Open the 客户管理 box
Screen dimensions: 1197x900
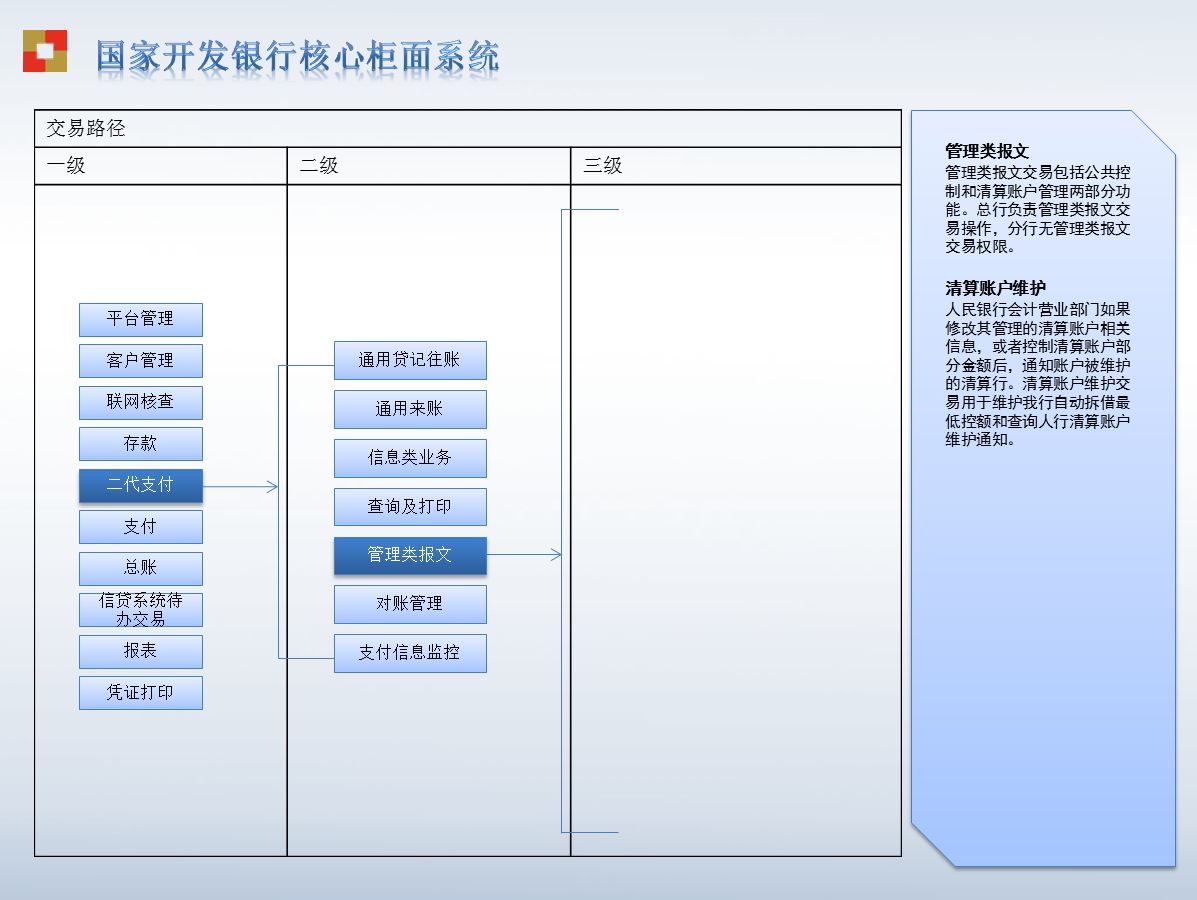140,360
